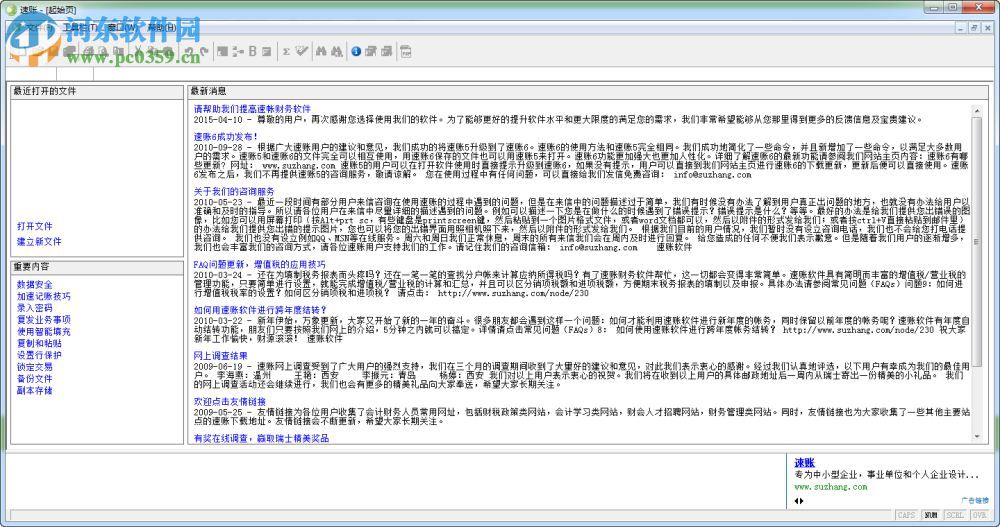Image resolution: width=1000 pixels, height=527 pixels.
Task: Open the 副本存储 topic link
Action: coord(34,390)
